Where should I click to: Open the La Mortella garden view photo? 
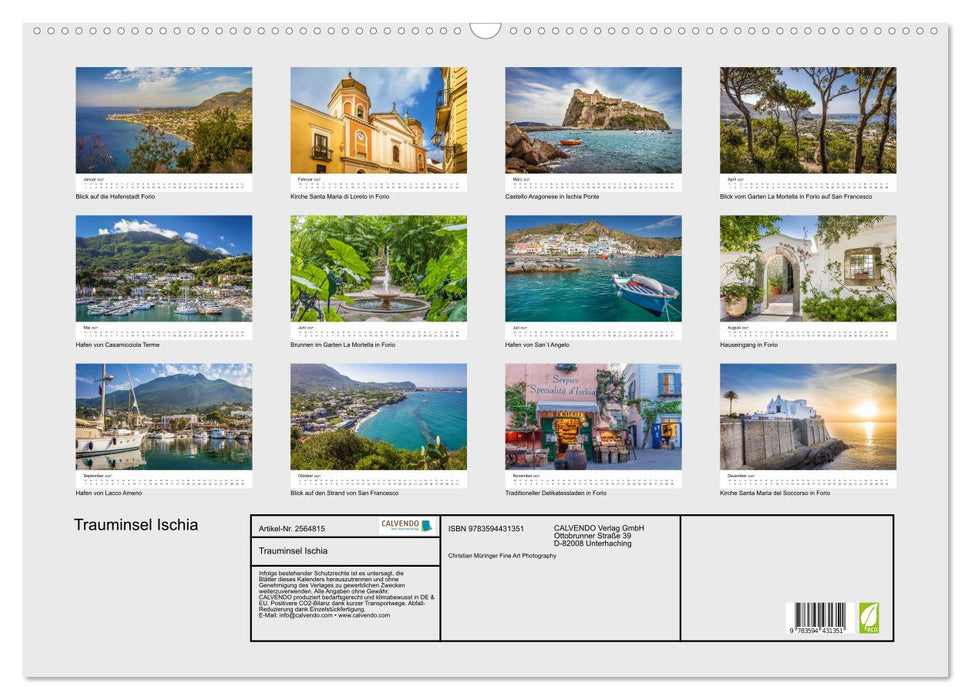pos(808,120)
